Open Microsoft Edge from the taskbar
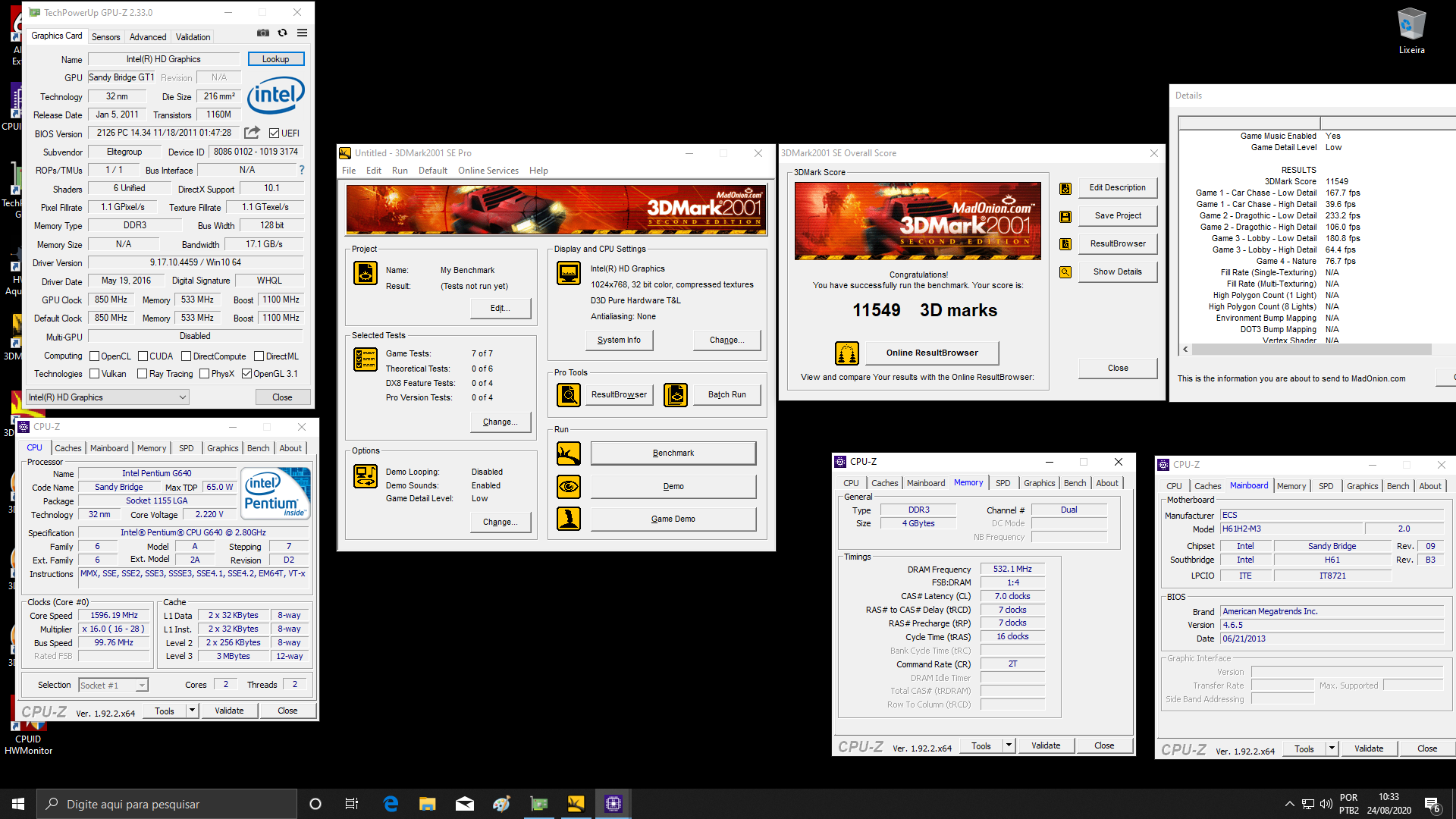 click(x=391, y=804)
